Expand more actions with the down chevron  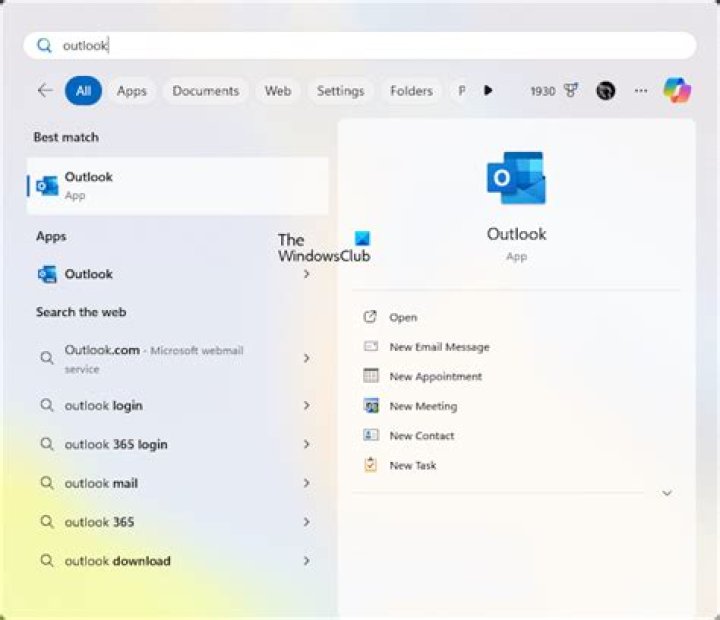(667, 493)
